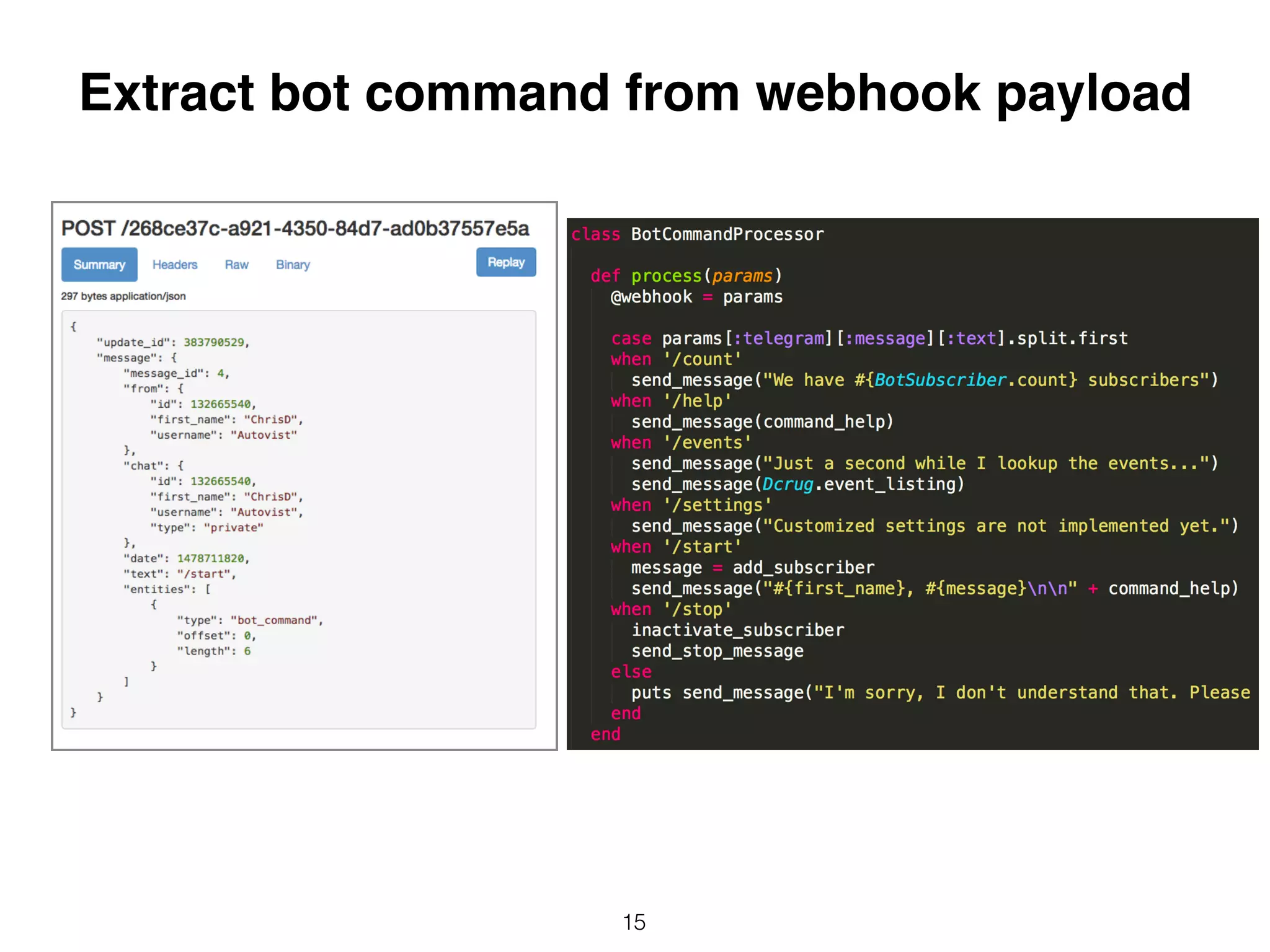The height and width of the screenshot is (952, 1270).
Task: Click the "from": { line
Action: (154, 389)
